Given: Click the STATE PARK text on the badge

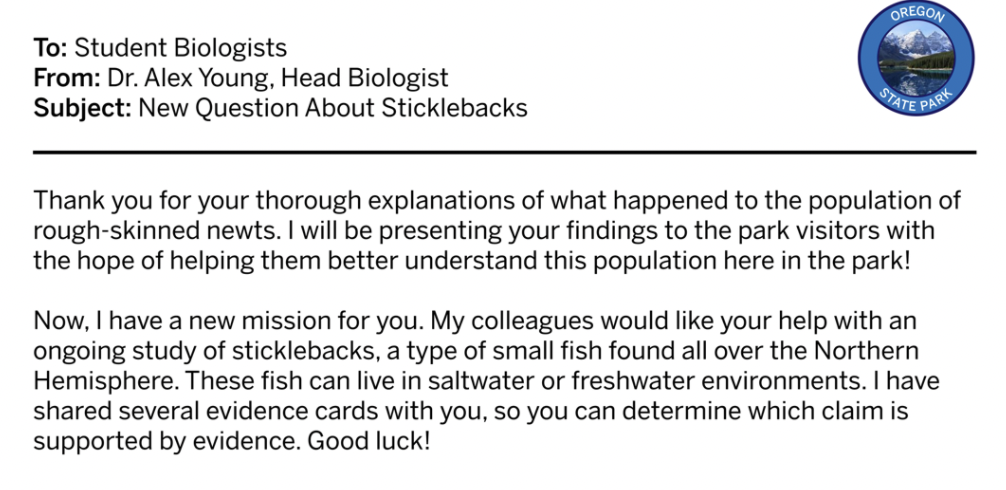Looking at the screenshot, I should (x=915, y=104).
